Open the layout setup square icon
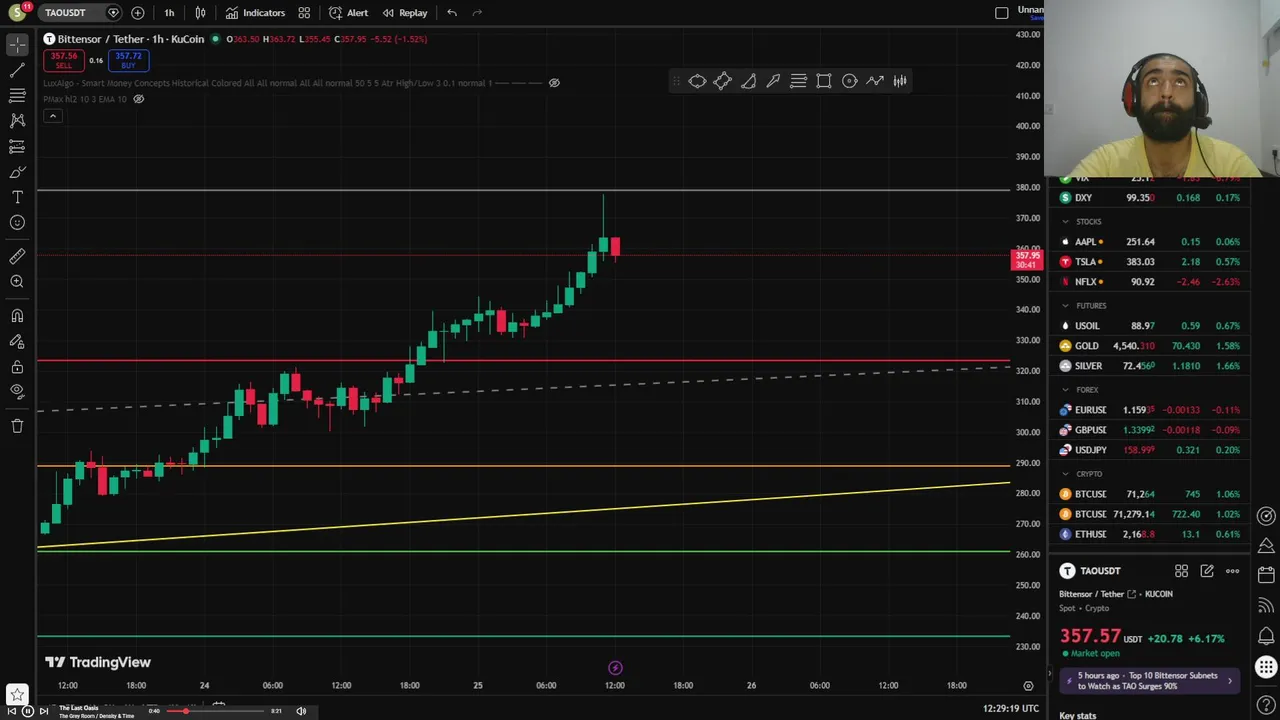This screenshot has width=1280, height=720. pyautogui.click(x=1002, y=13)
